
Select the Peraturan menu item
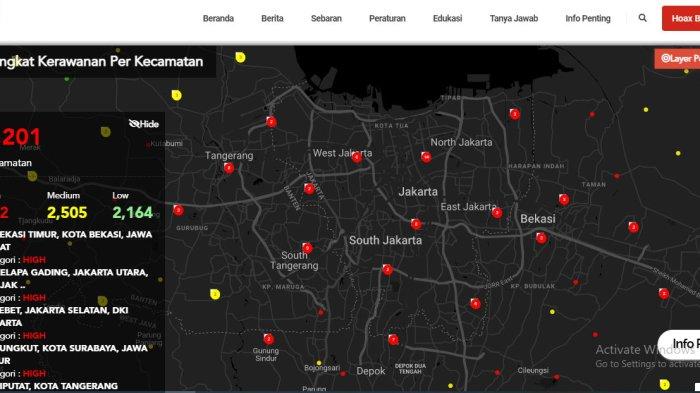(x=387, y=18)
